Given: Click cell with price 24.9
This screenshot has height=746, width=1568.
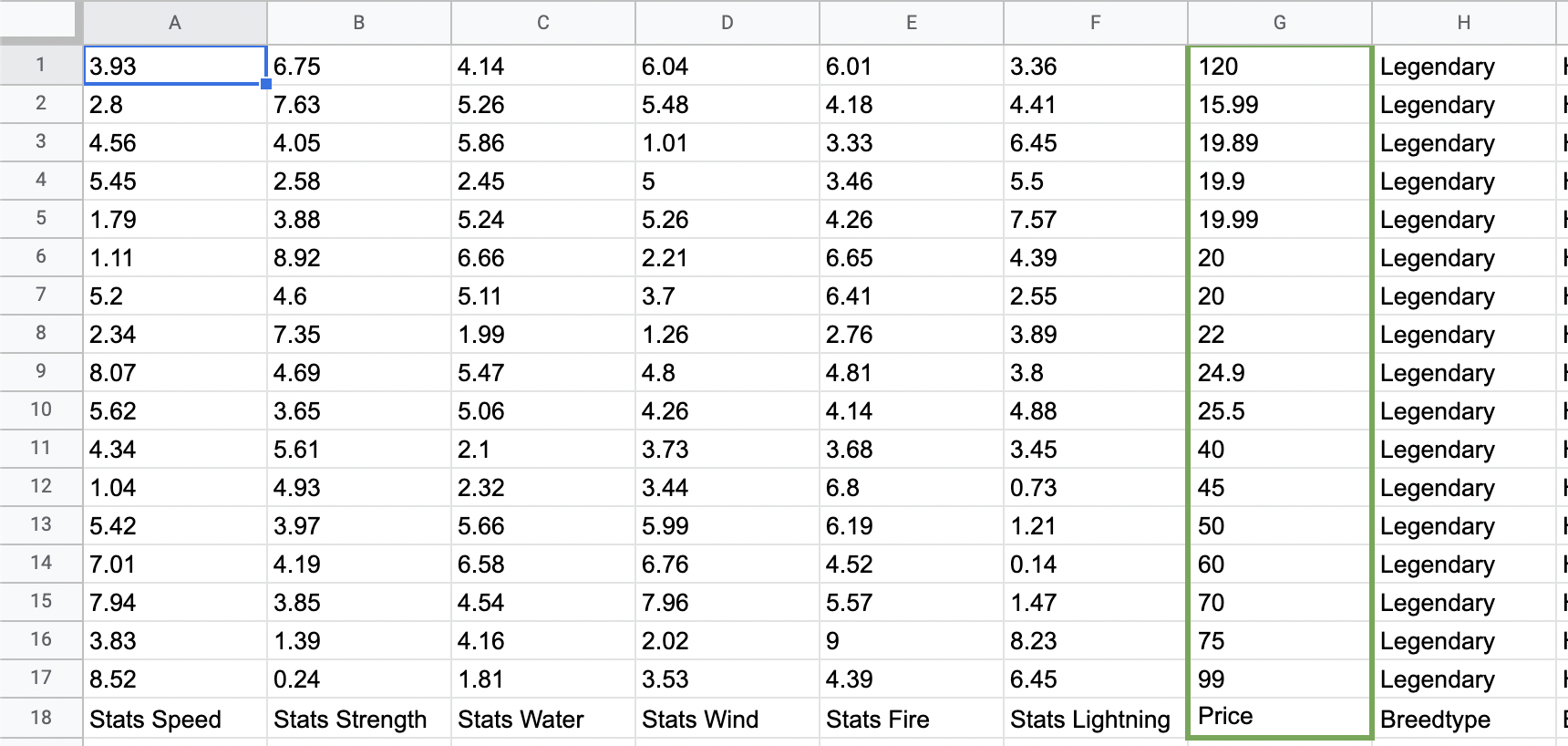Looking at the screenshot, I should pos(1280,372).
